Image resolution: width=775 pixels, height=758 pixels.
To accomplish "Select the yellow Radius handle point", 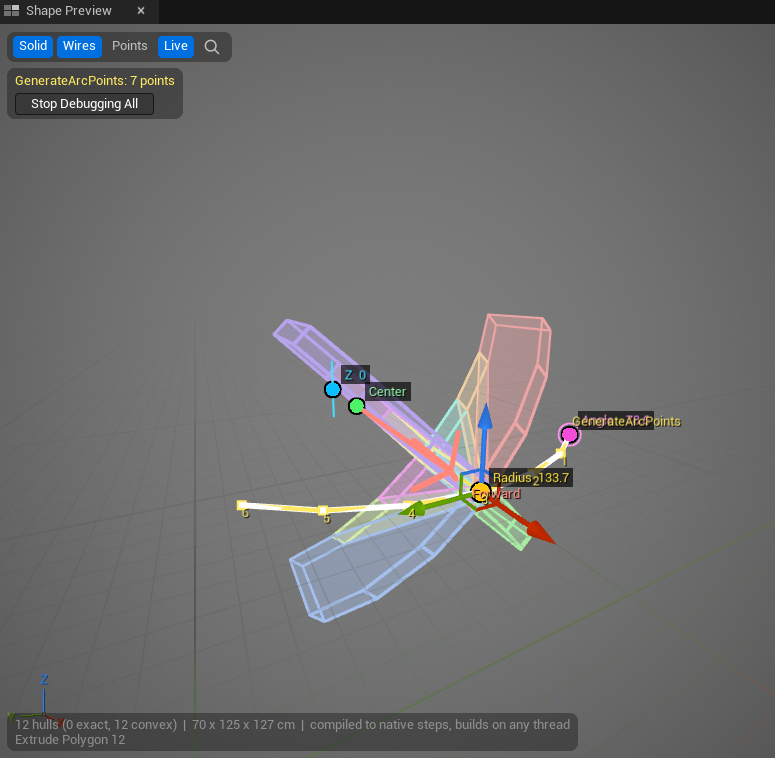I will point(480,492).
